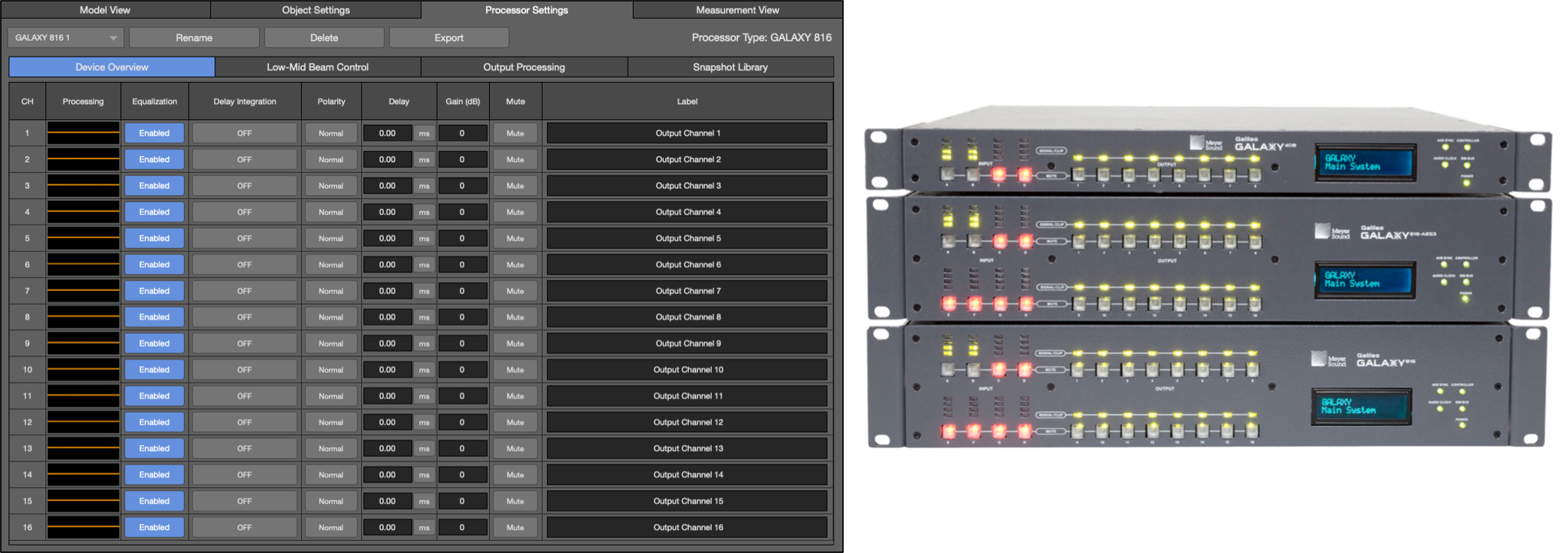Click the delay value field for channel 1

pos(388,133)
